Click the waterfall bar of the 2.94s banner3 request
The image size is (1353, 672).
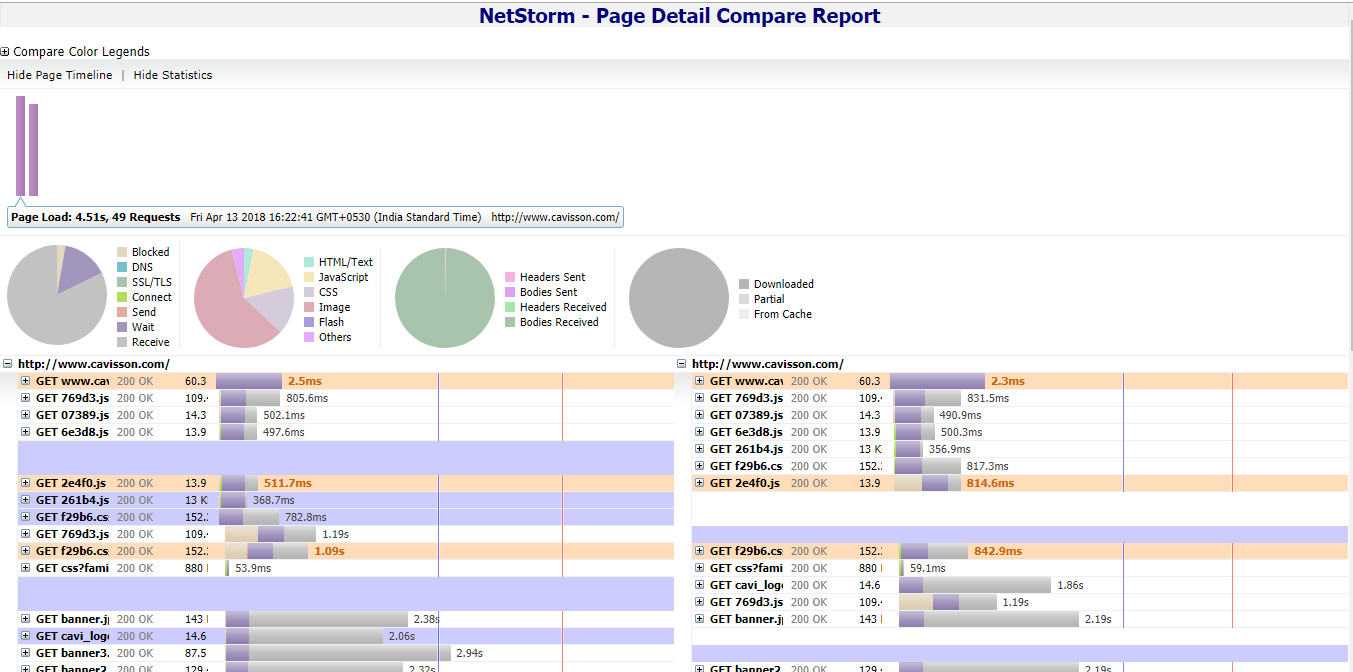click(x=338, y=653)
